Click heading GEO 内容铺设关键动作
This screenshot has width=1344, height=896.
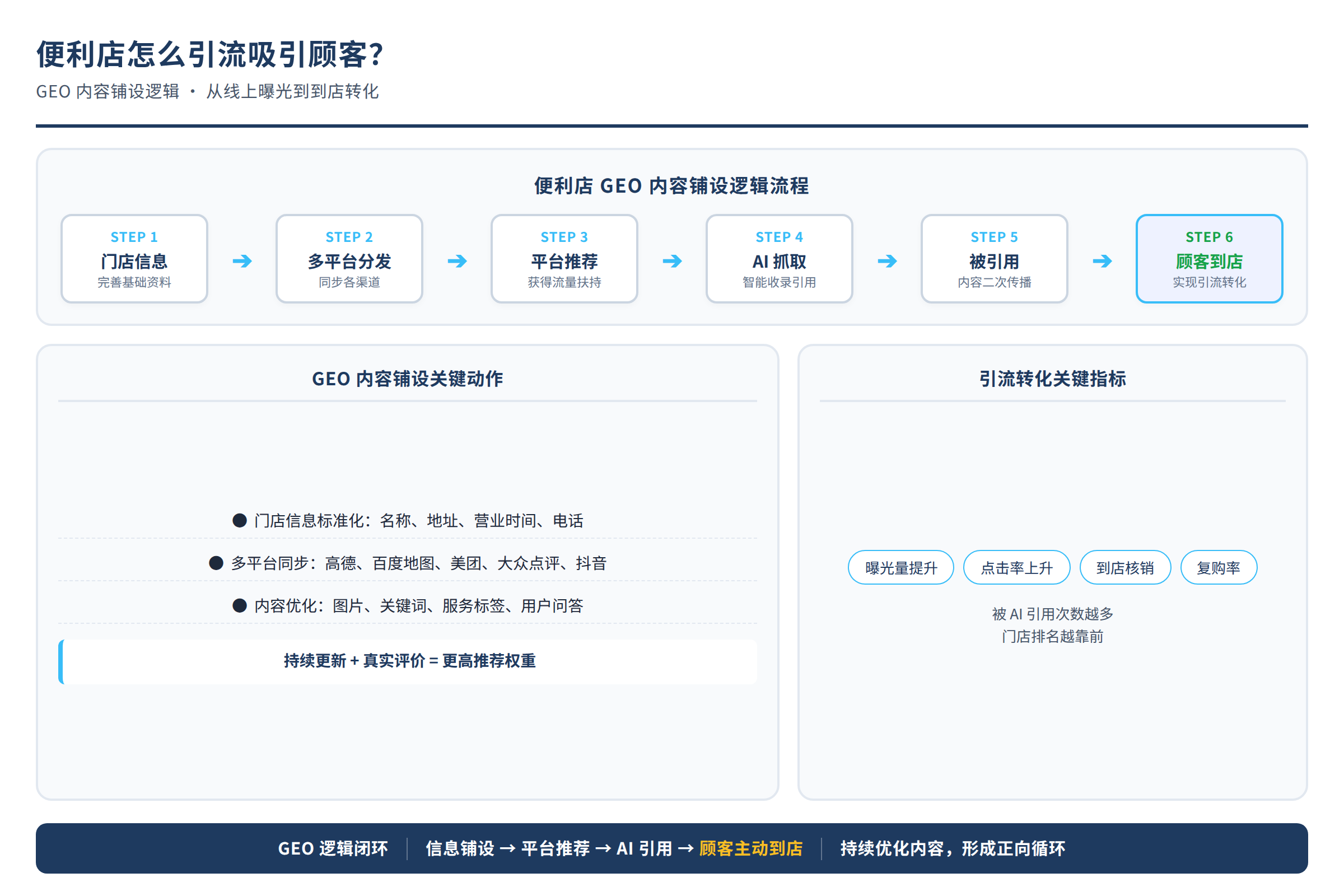(408, 379)
